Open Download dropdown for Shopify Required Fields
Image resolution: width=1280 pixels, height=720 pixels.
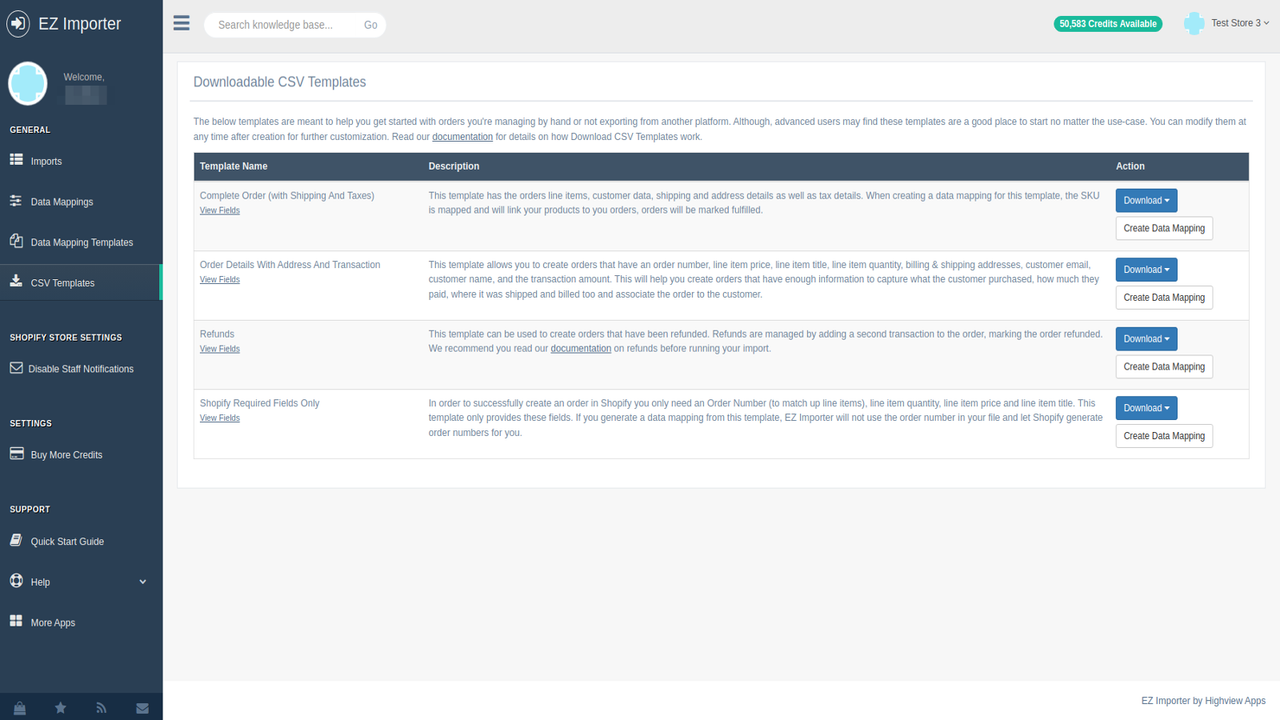(x=1146, y=408)
